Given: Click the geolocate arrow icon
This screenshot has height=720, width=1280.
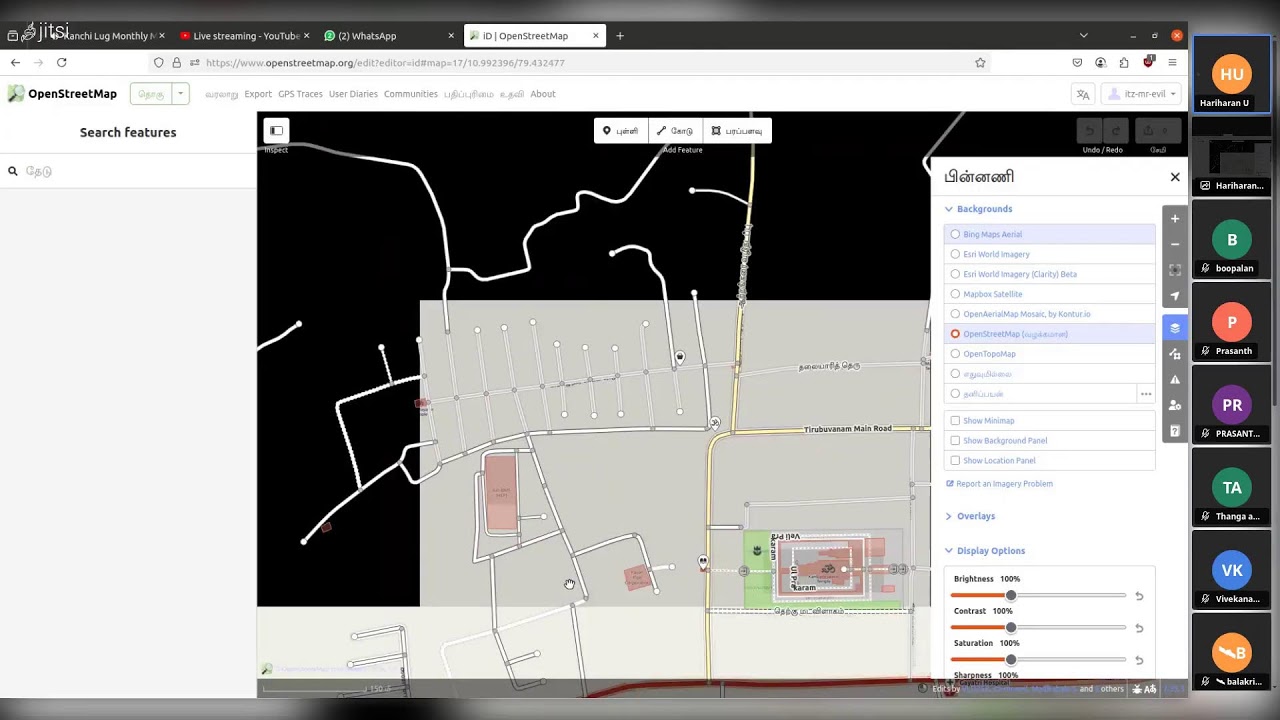Looking at the screenshot, I should (x=1175, y=296).
